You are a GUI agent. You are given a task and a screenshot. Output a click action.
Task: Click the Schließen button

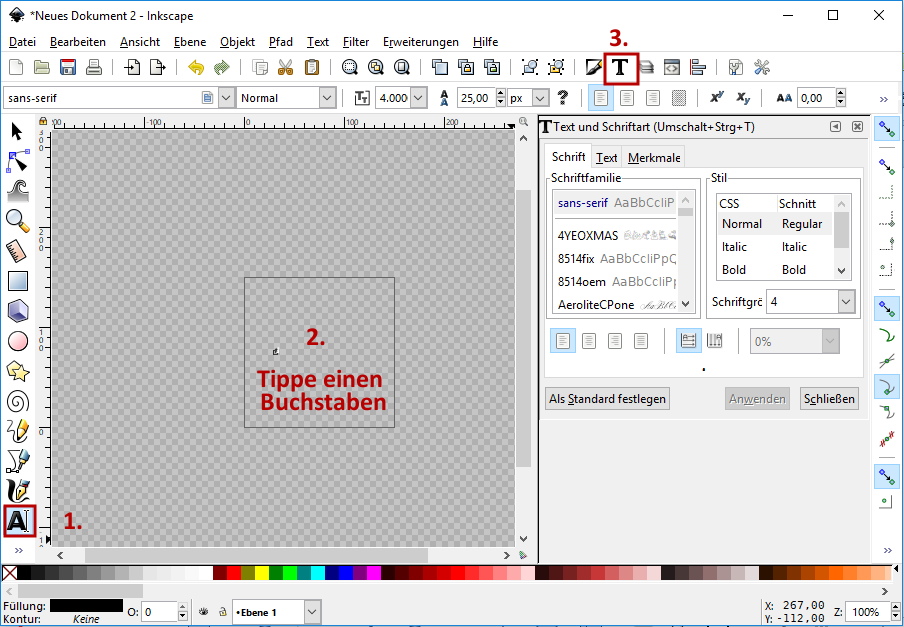point(829,399)
